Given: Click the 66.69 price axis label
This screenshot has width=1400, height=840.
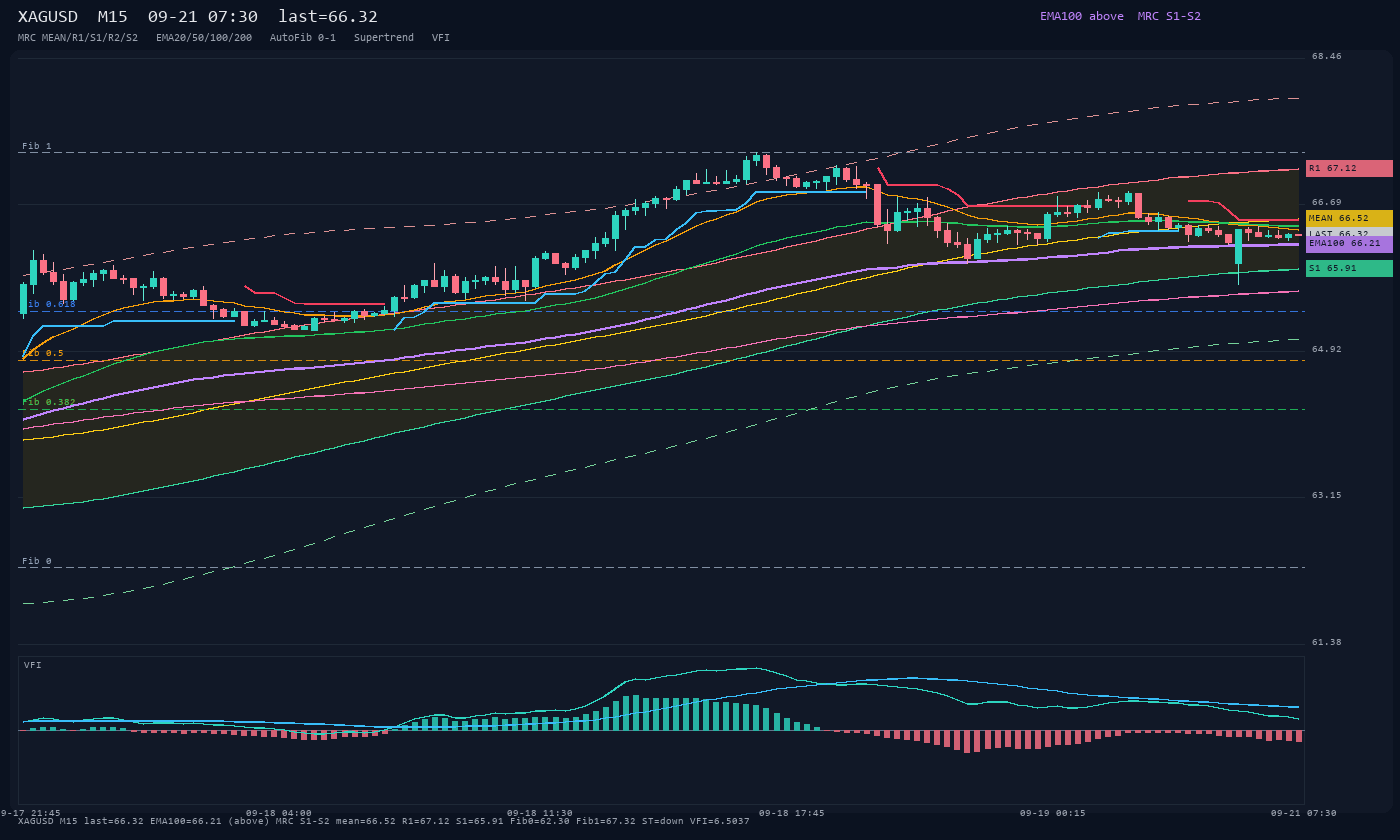Looking at the screenshot, I should (x=1327, y=203).
